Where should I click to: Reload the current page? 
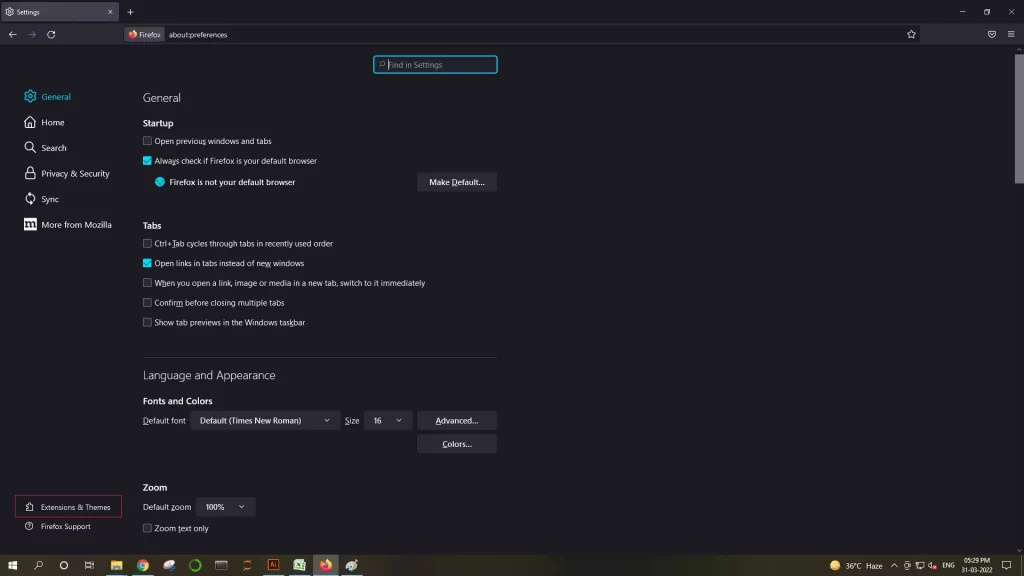tap(51, 35)
